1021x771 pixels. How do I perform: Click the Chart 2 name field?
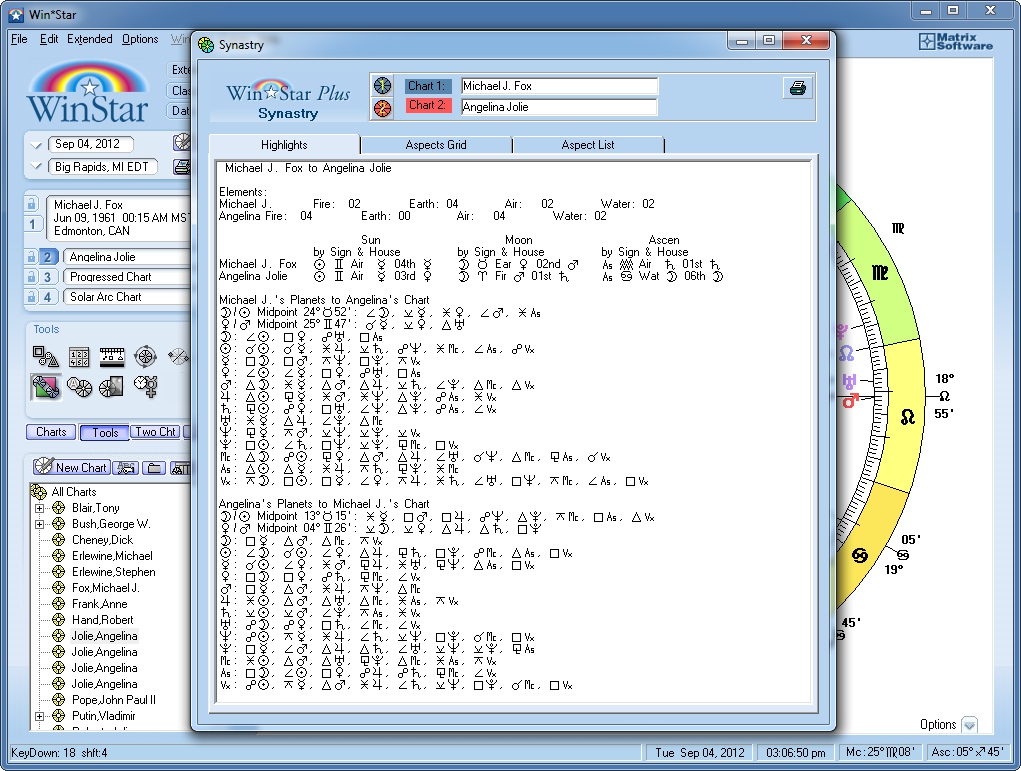click(x=559, y=107)
